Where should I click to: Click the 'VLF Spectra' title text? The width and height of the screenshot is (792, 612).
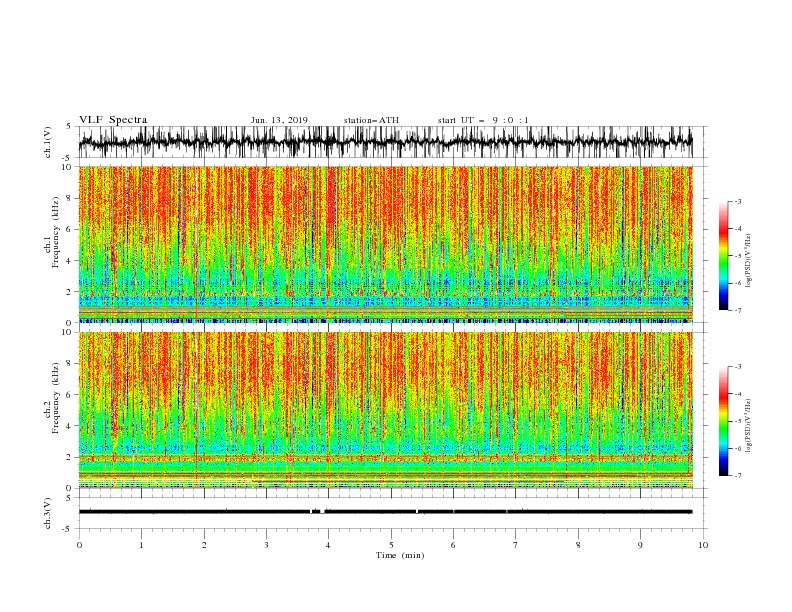click(x=113, y=120)
